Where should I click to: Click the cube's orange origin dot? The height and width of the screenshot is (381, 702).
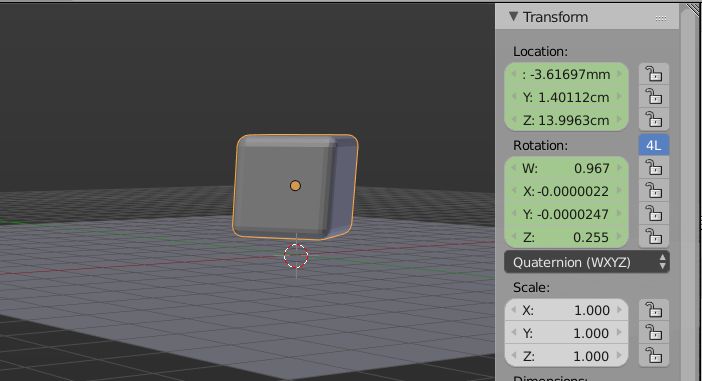[x=295, y=185]
